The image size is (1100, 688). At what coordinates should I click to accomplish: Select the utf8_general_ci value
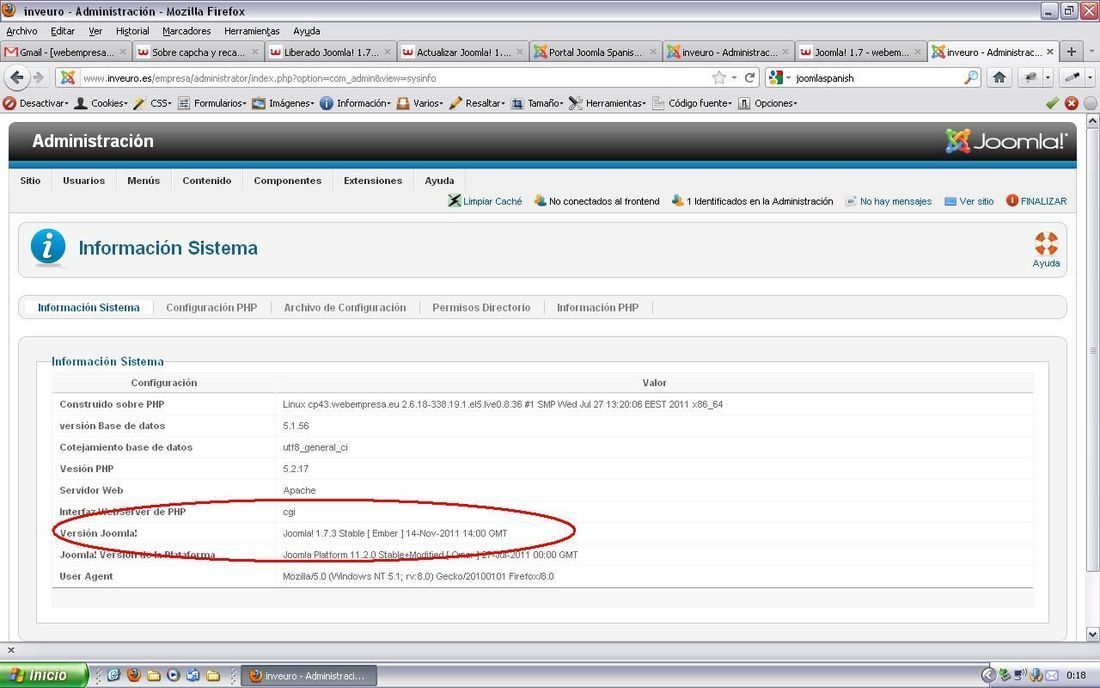315,447
